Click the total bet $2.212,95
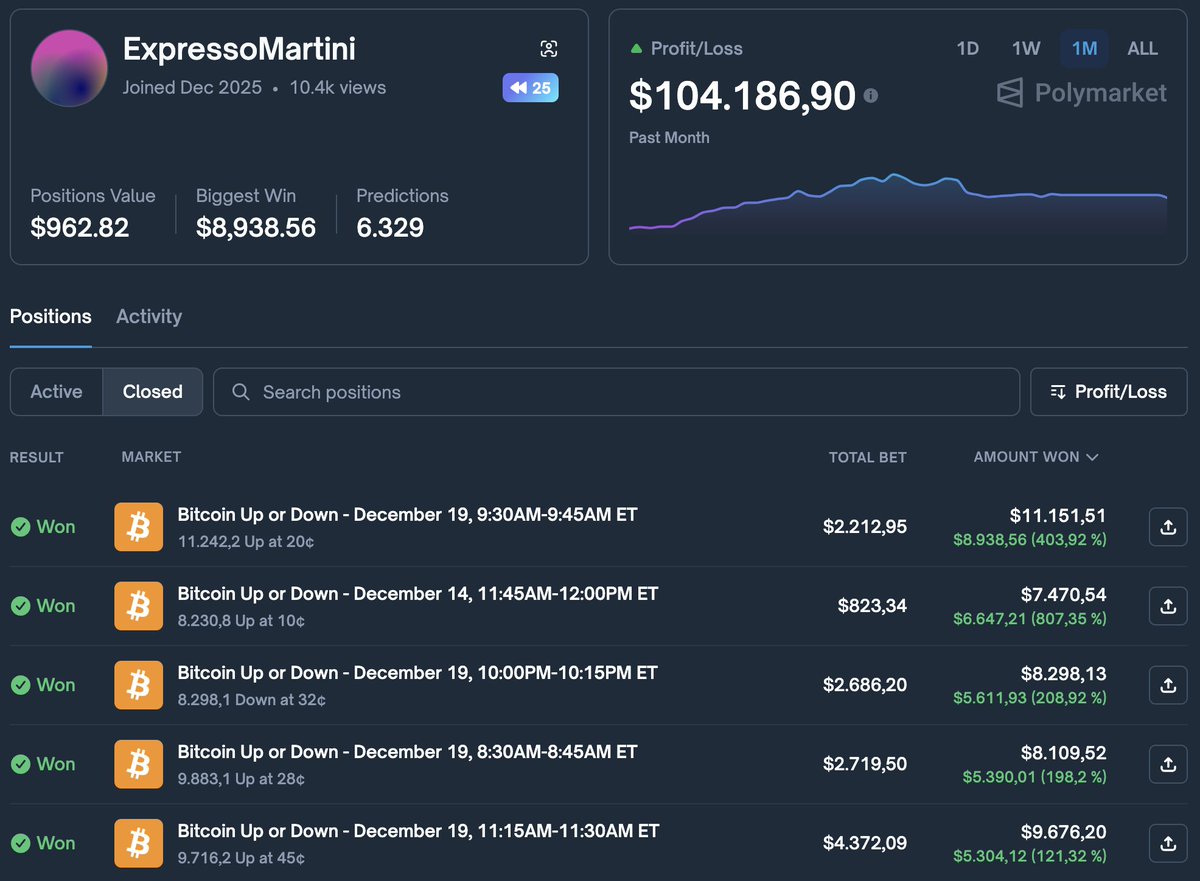Image resolution: width=1200 pixels, height=881 pixels. tap(865, 527)
